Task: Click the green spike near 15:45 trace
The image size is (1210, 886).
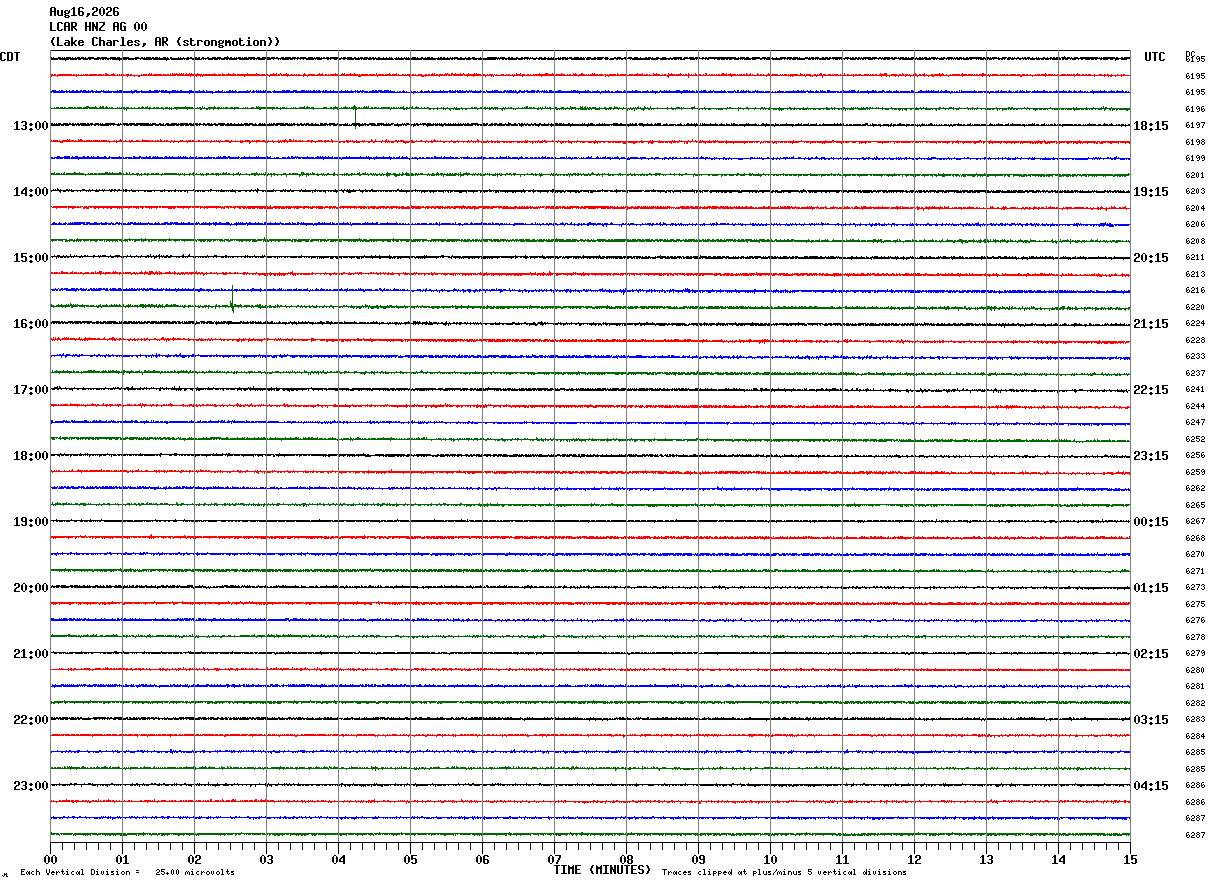Action: tap(233, 299)
